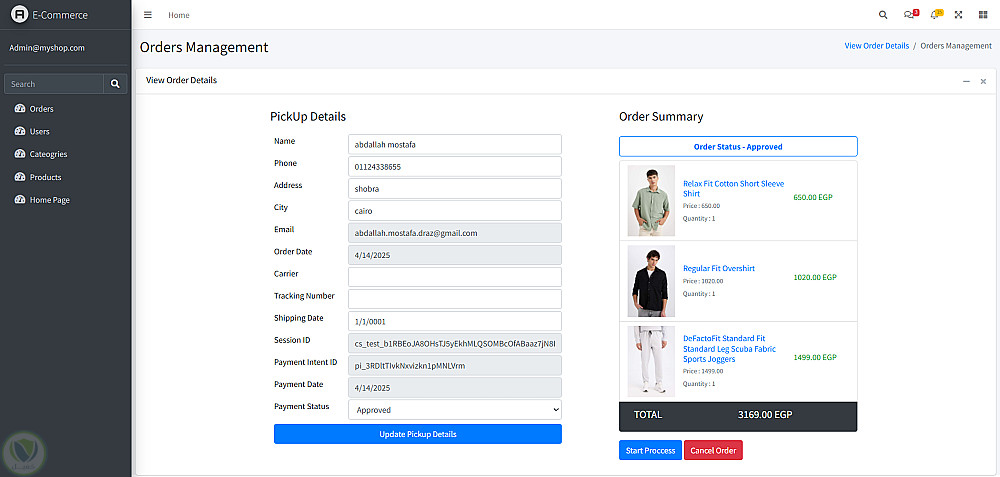Open Users in the sidebar
Image resolution: width=1000 pixels, height=477 pixels.
click(x=39, y=131)
